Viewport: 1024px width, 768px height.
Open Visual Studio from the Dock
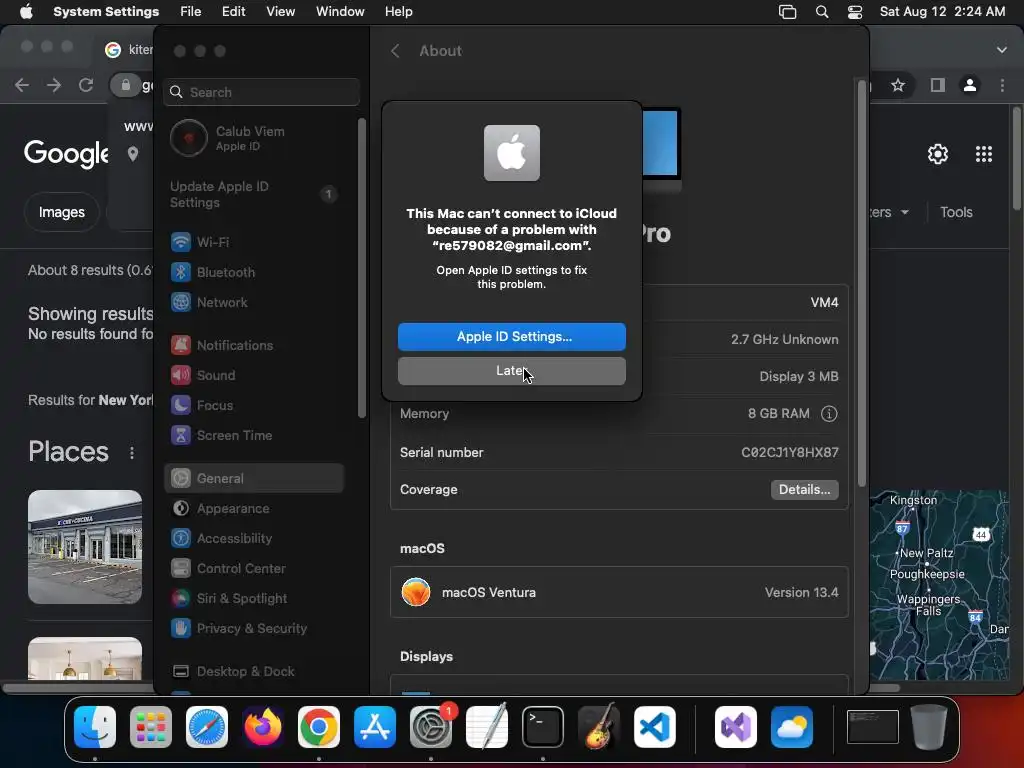coord(736,727)
